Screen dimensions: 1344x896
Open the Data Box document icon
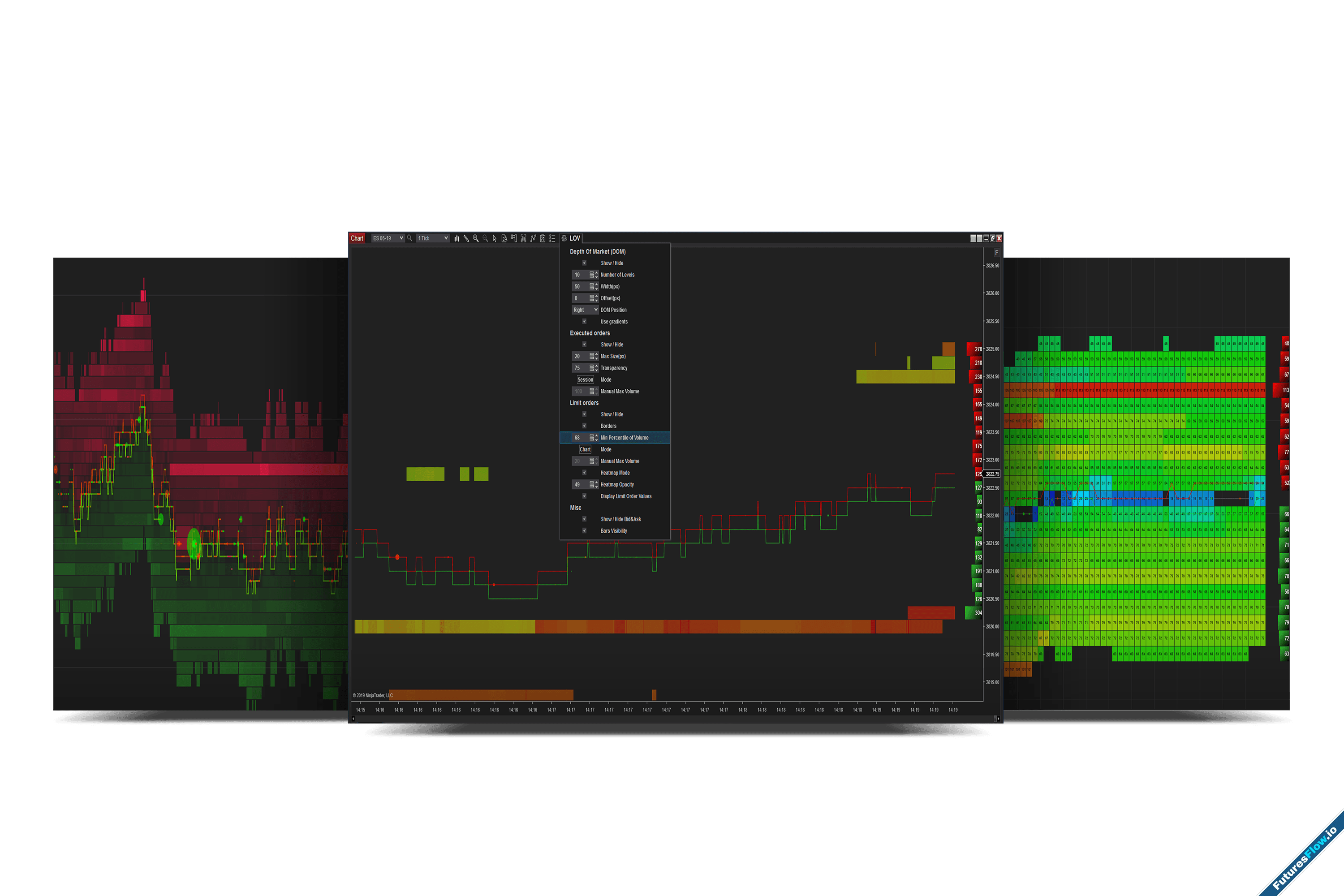pos(504,238)
